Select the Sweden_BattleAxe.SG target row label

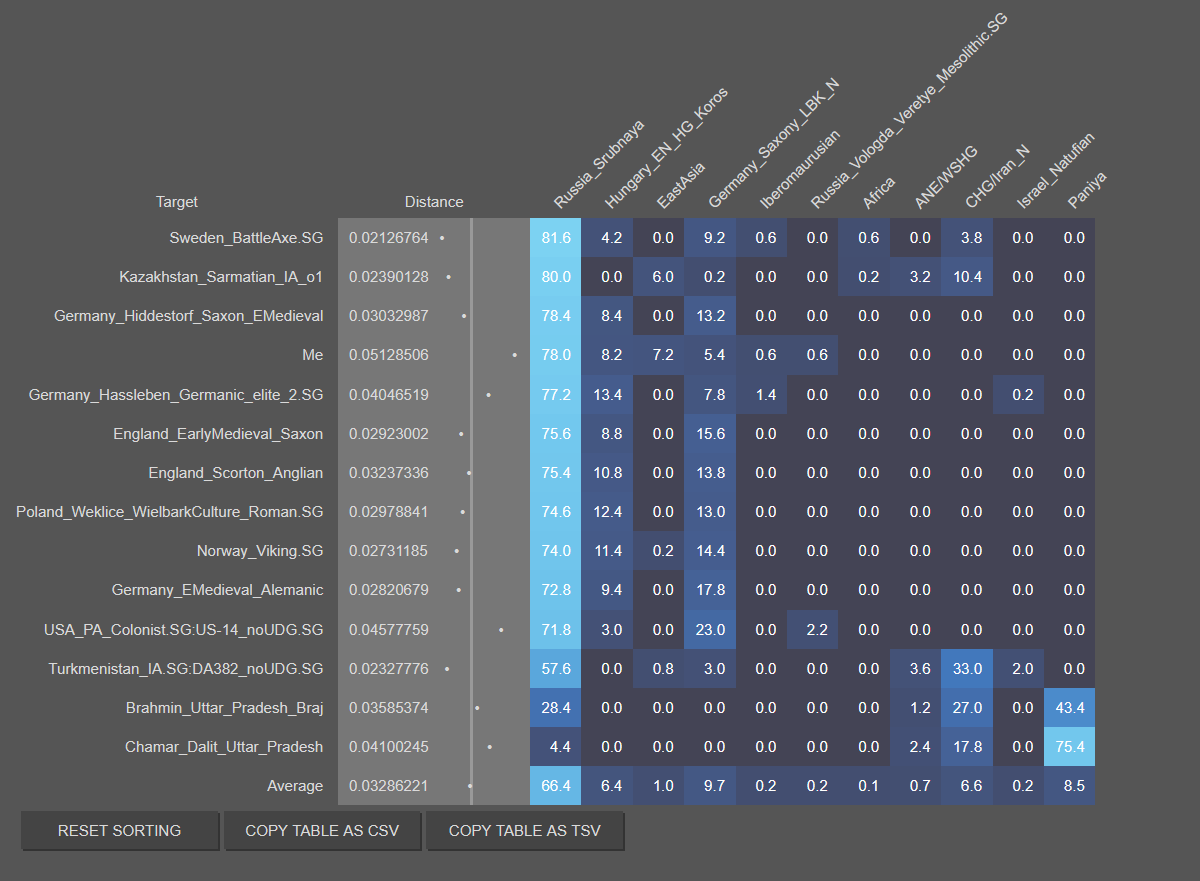[x=246, y=238]
